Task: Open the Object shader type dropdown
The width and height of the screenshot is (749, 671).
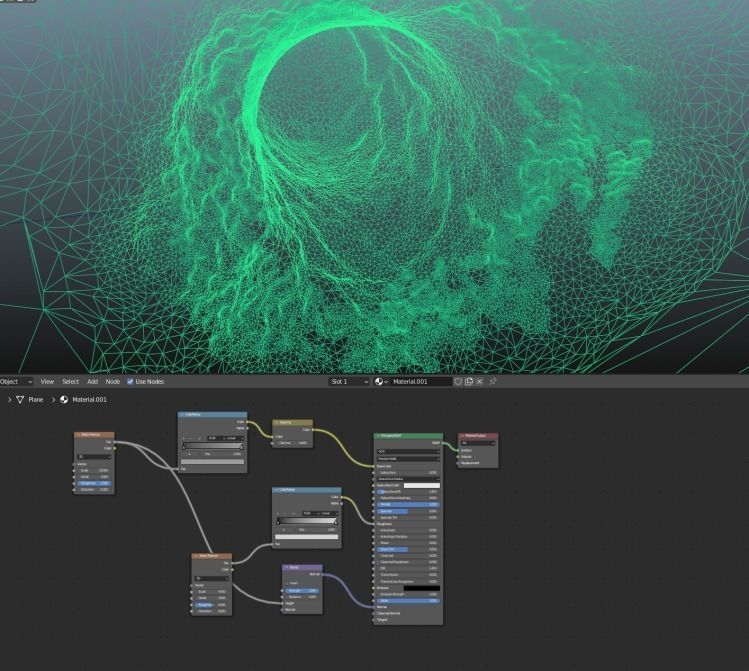Action: pos(16,382)
